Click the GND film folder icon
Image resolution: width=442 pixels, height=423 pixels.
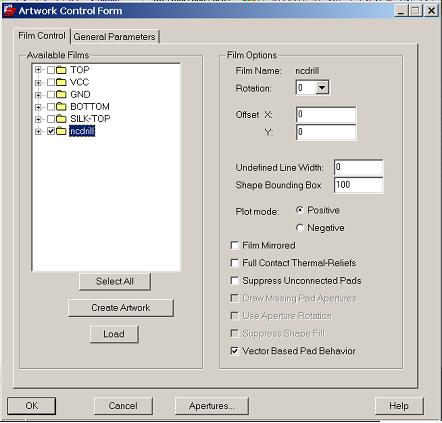[61, 94]
